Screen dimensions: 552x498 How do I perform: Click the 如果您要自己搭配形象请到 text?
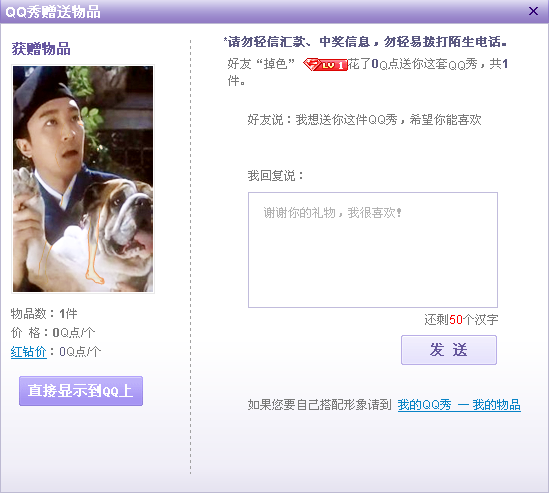point(321,407)
